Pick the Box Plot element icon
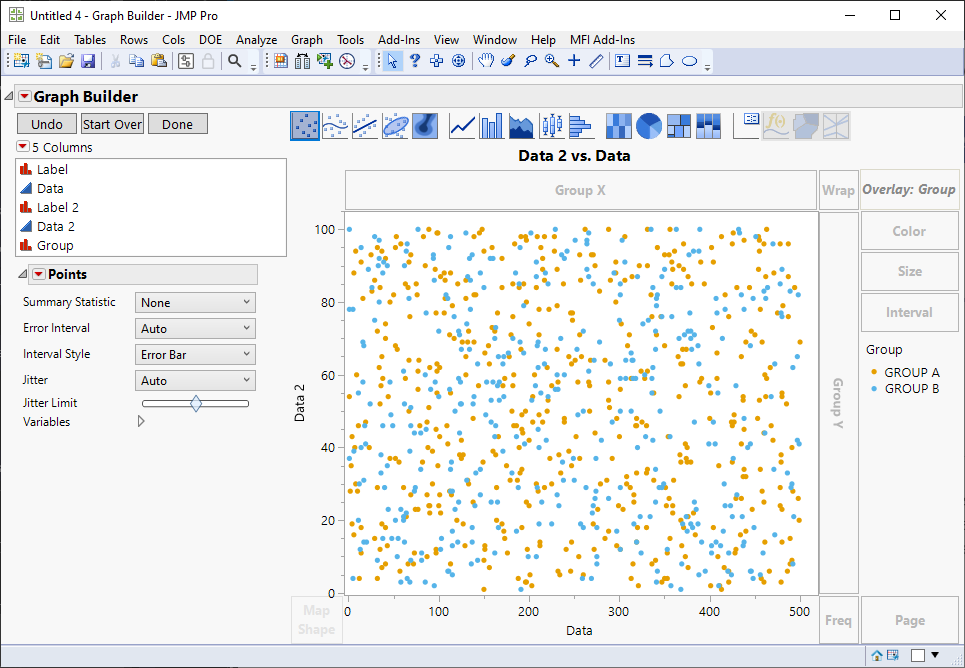The width and height of the screenshot is (965, 668). coord(550,124)
